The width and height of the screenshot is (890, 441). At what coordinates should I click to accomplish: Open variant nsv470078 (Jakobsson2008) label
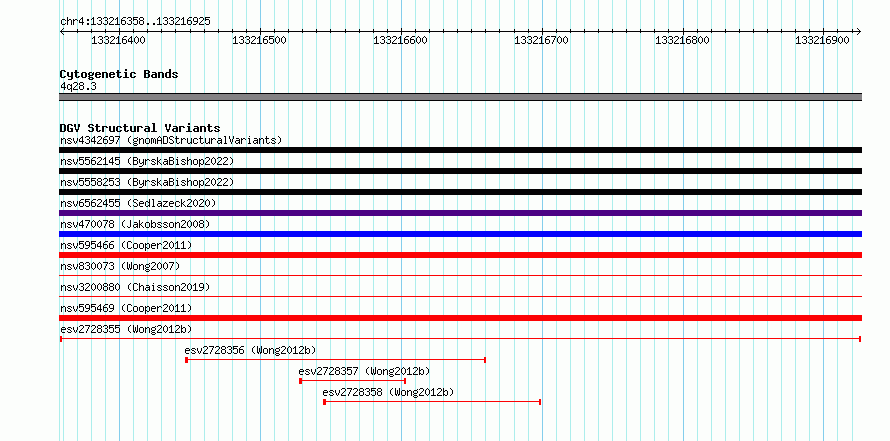[135, 224]
